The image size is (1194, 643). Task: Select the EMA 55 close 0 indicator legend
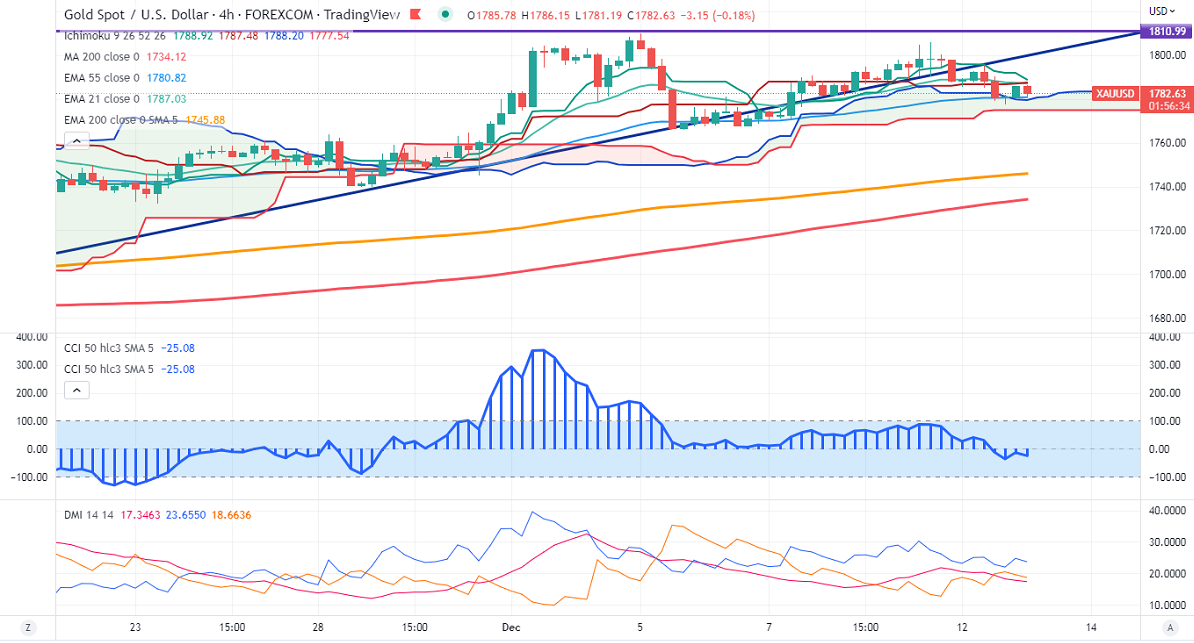tap(102, 78)
